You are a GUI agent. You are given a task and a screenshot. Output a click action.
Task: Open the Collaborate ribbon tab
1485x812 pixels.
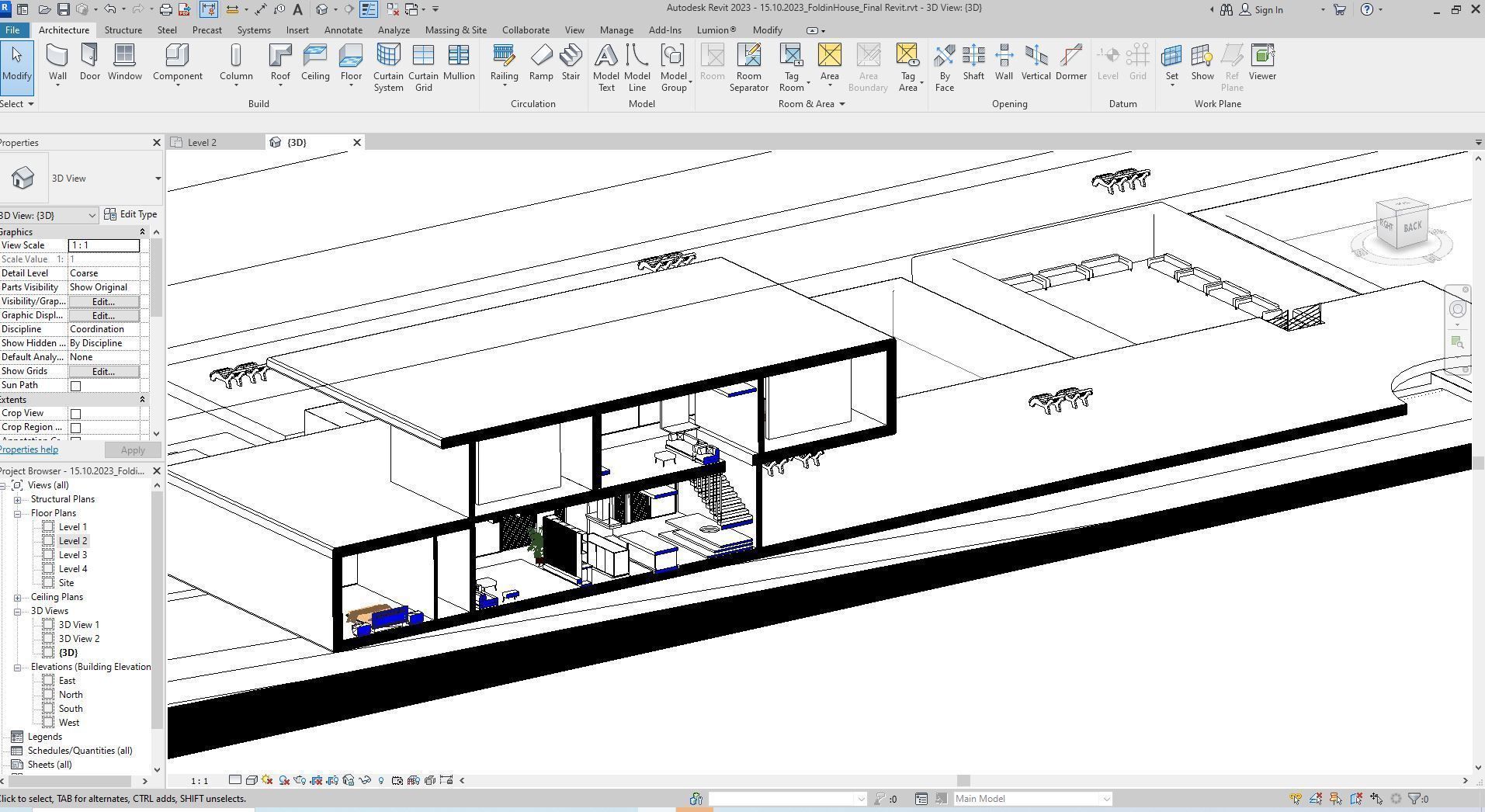point(526,30)
